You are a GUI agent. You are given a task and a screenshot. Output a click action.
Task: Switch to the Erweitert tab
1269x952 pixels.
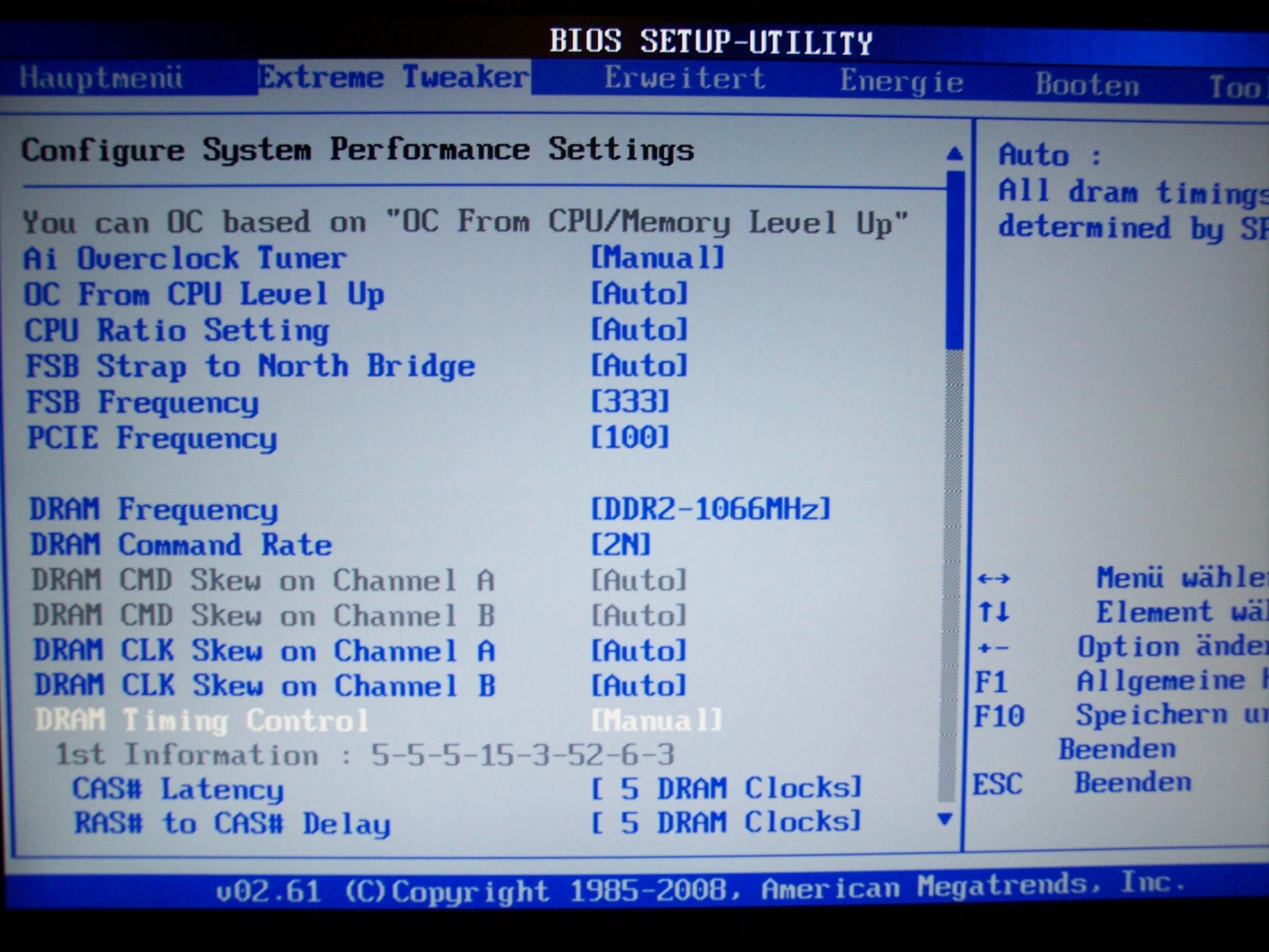point(684,79)
